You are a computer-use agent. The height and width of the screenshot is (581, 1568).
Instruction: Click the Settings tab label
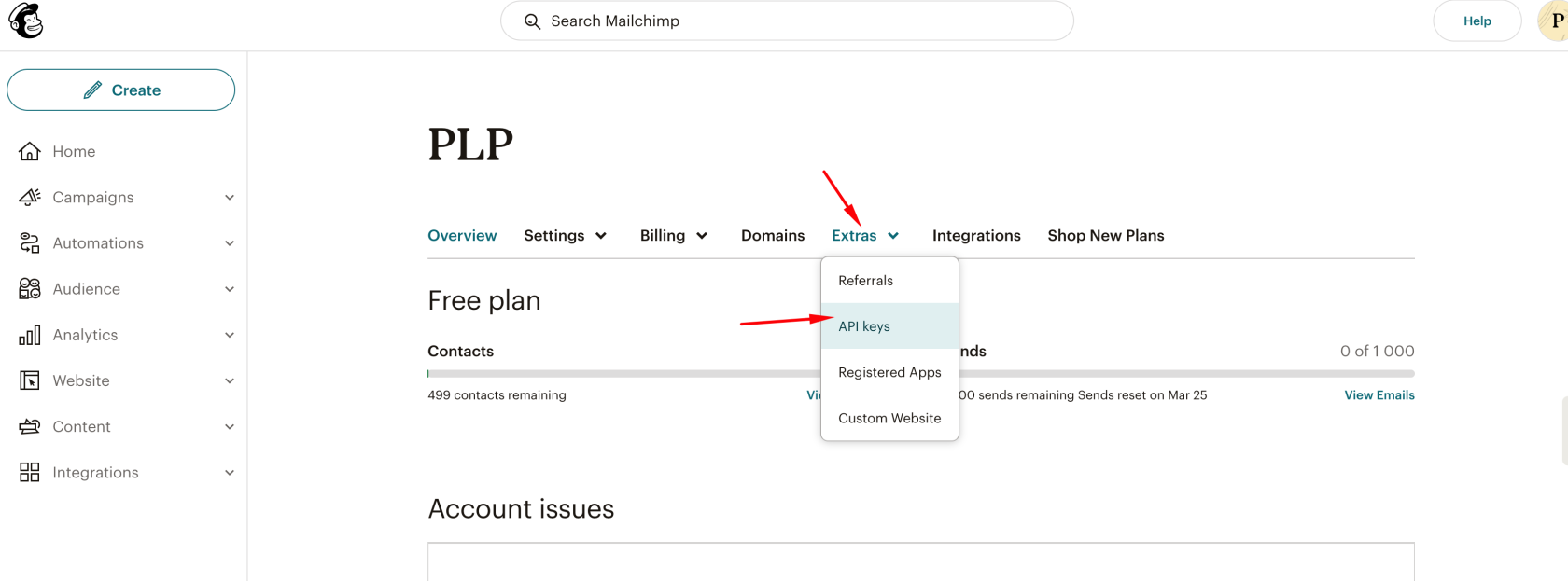(x=554, y=236)
